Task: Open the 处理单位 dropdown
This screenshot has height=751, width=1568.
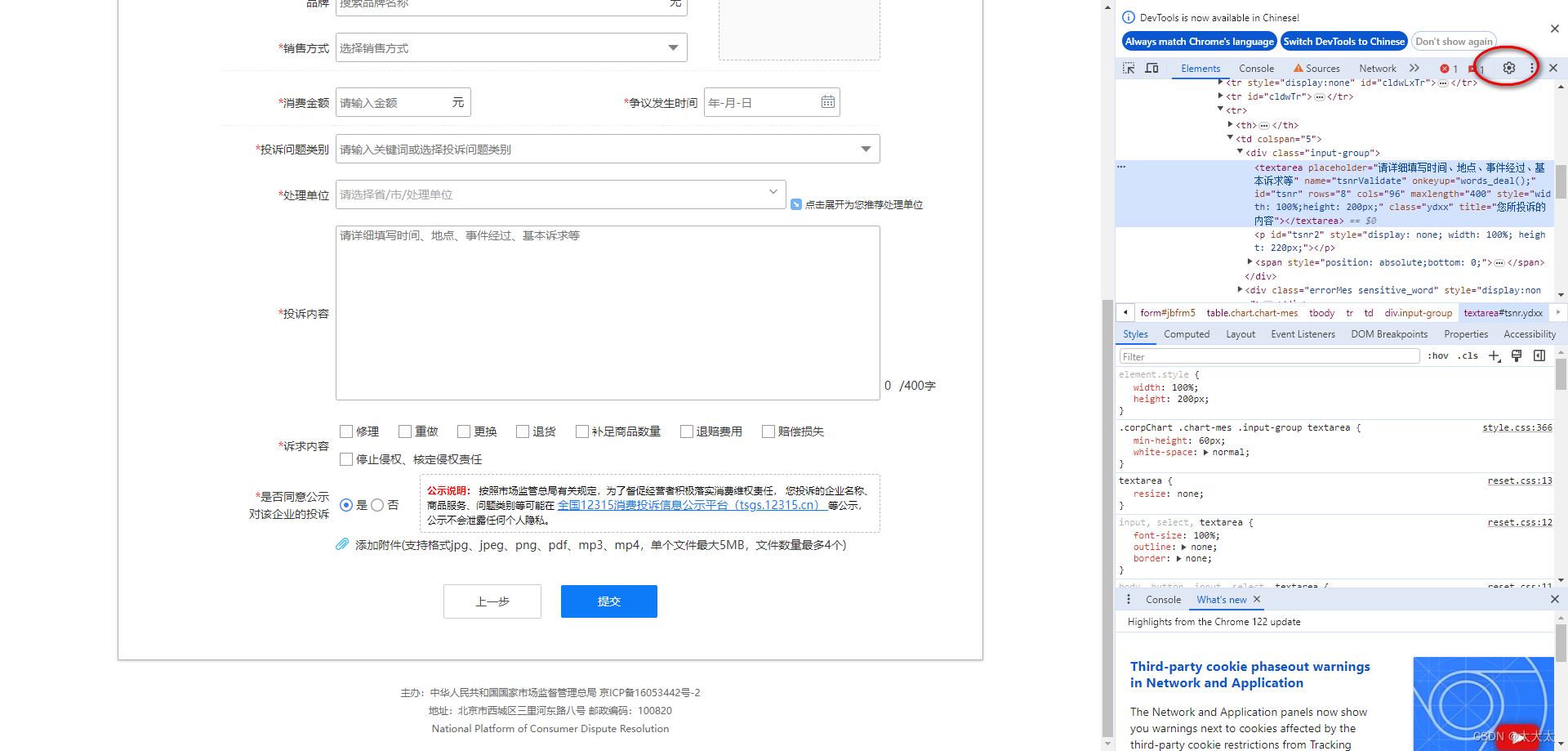Action: 560,194
